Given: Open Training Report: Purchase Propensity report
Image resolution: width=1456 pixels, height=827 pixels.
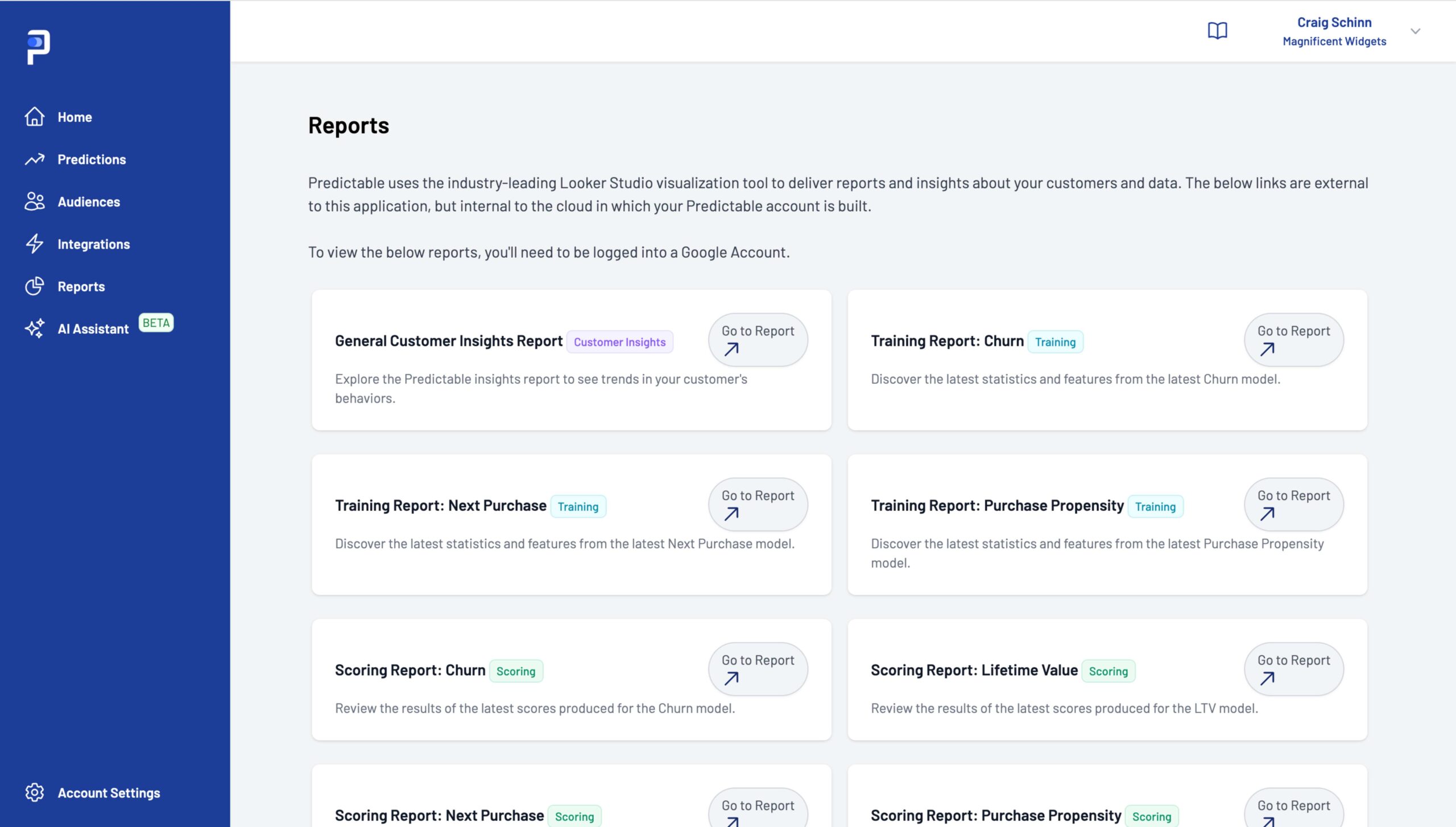Looking at the screenshot, I should [1293, 504].
